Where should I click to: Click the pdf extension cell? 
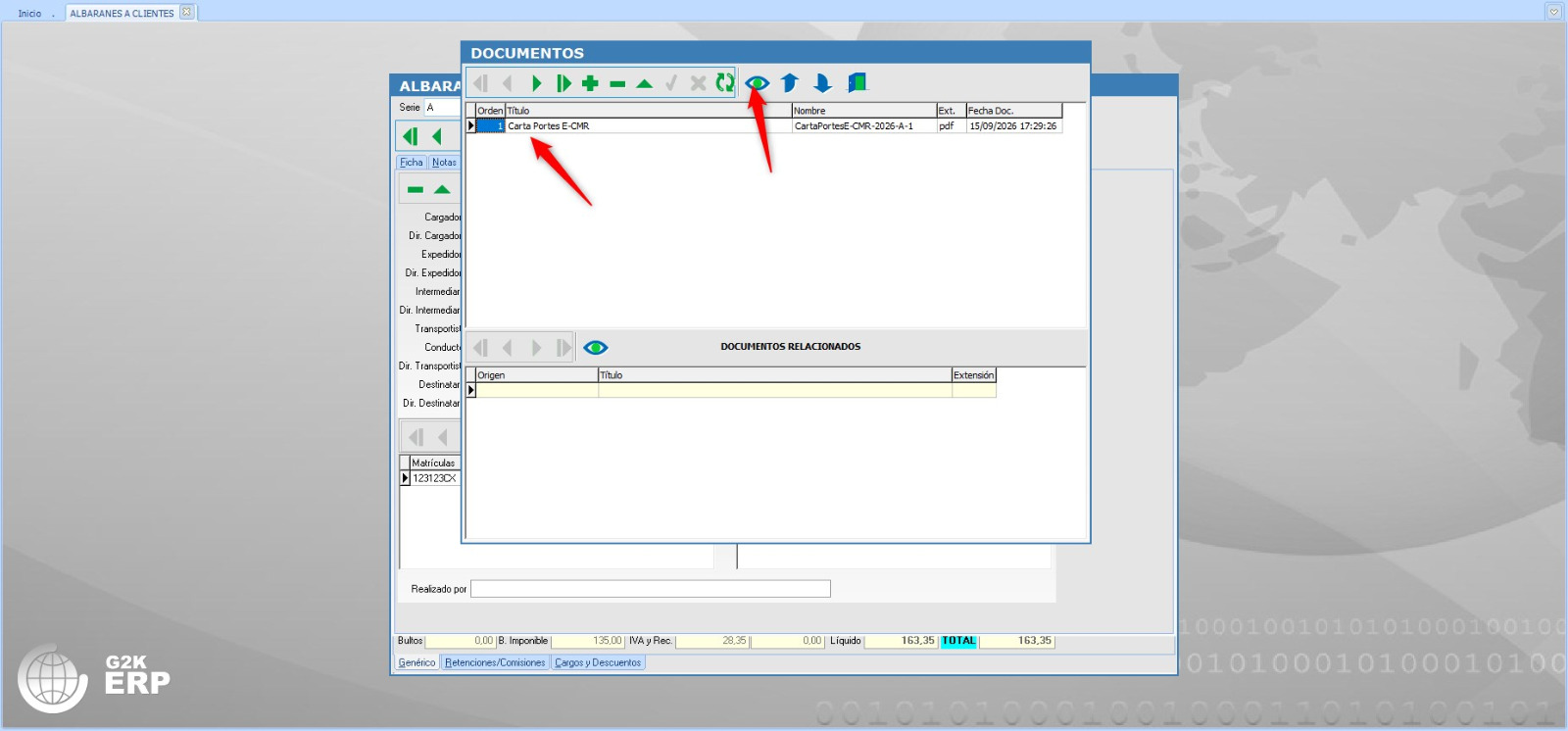coord(951,126)
